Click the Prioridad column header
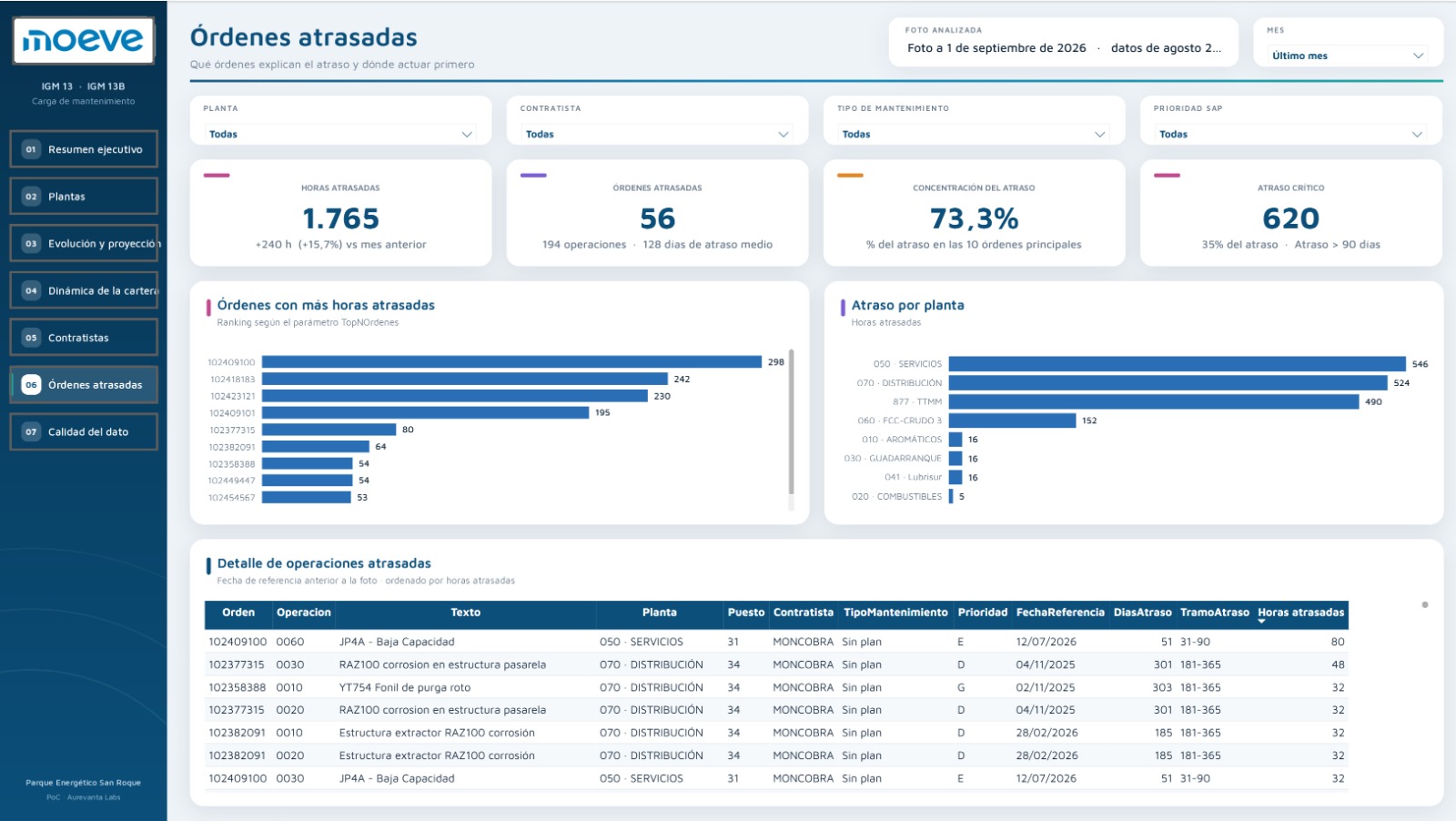1456x821 pixels. (x=982, y=613)
